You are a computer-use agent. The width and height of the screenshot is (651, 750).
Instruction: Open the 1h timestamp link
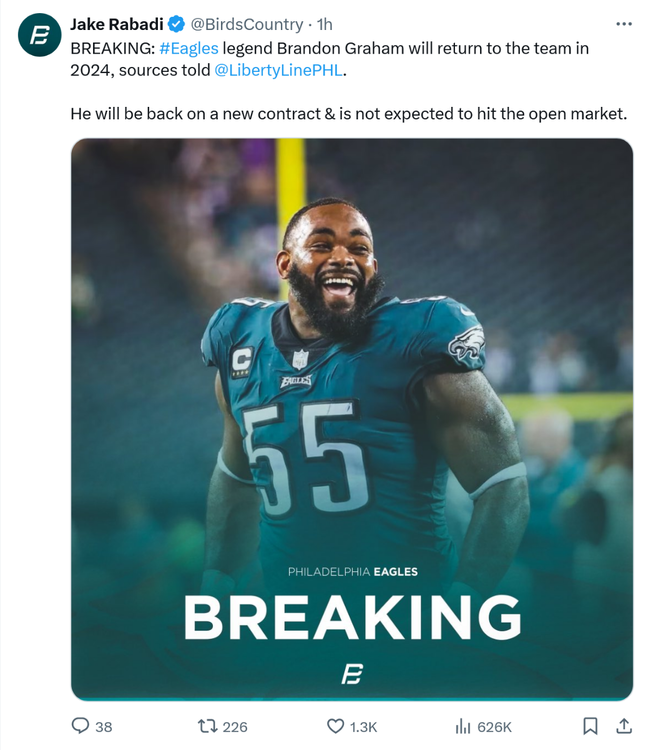pyautogui.click(x=325, y=24)
